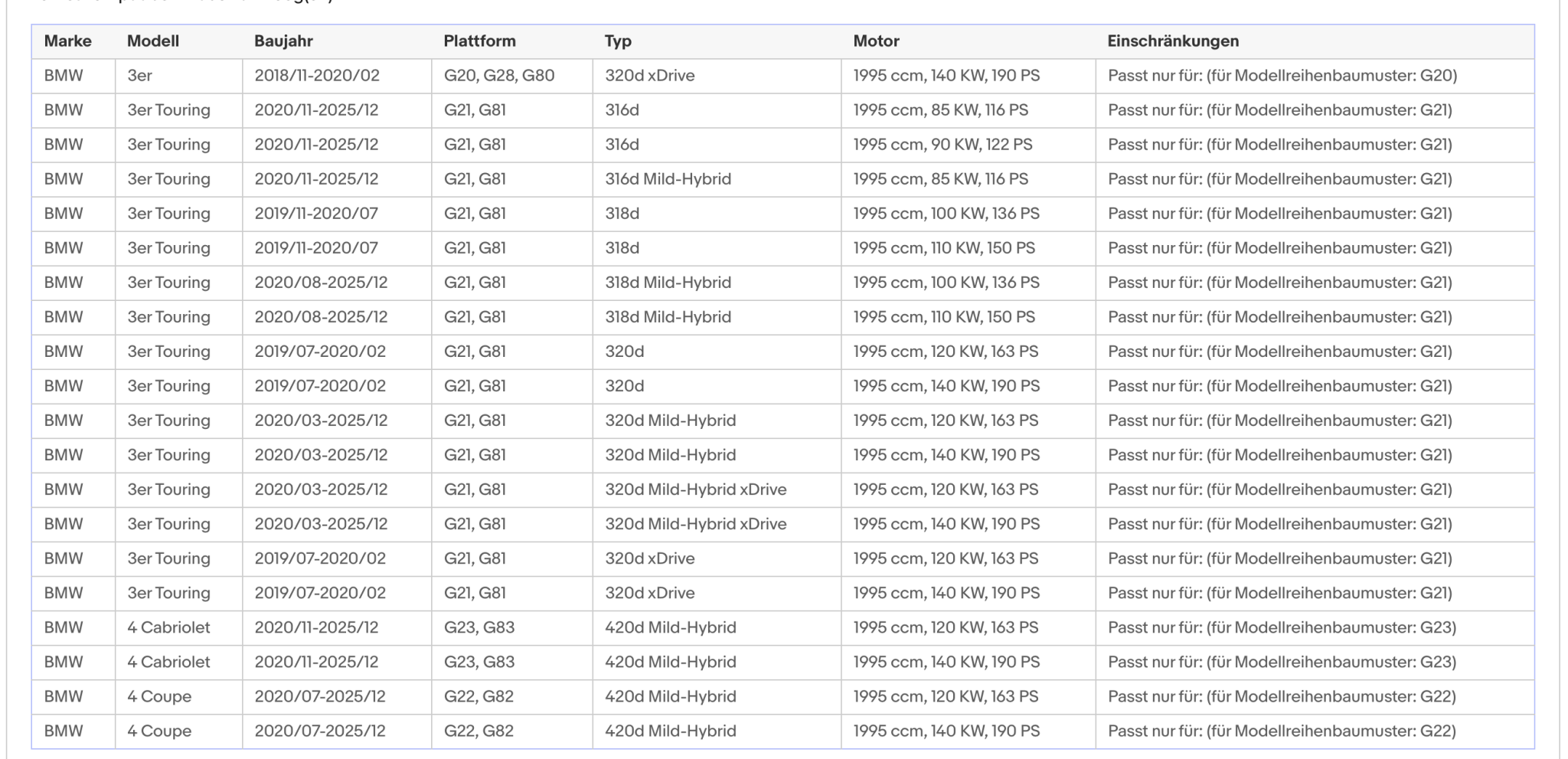Click the 'Typ' column header
1568x759 pixels.
pyautogui.click(x=618, y=41)
